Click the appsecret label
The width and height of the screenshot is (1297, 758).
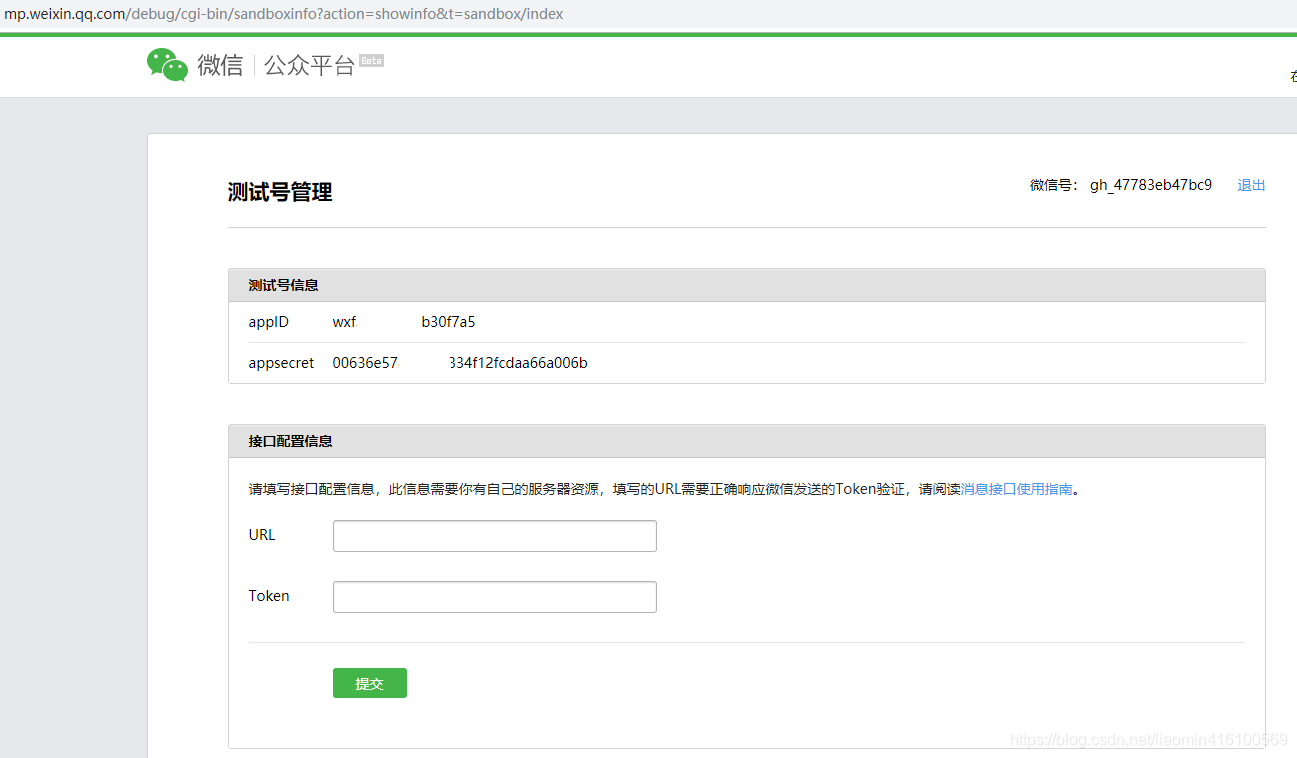point(281,363)
